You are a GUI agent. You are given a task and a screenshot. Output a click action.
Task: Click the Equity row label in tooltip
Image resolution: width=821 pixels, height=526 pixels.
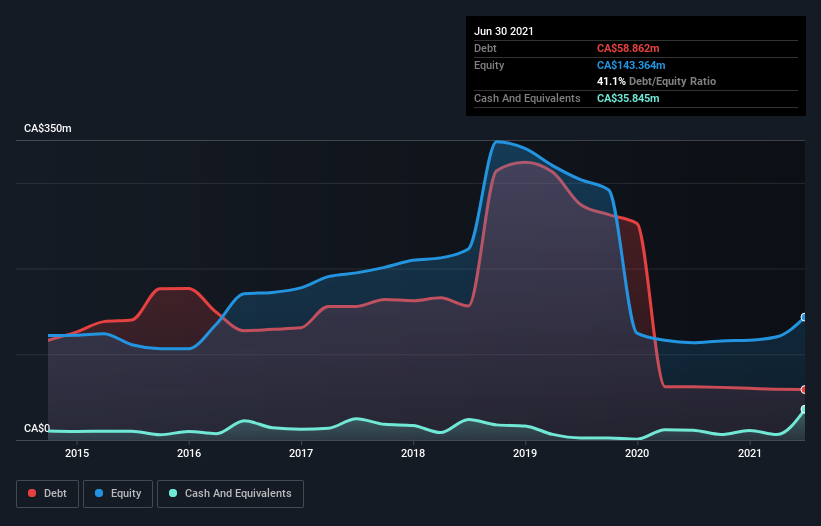(x=489, y=65)
